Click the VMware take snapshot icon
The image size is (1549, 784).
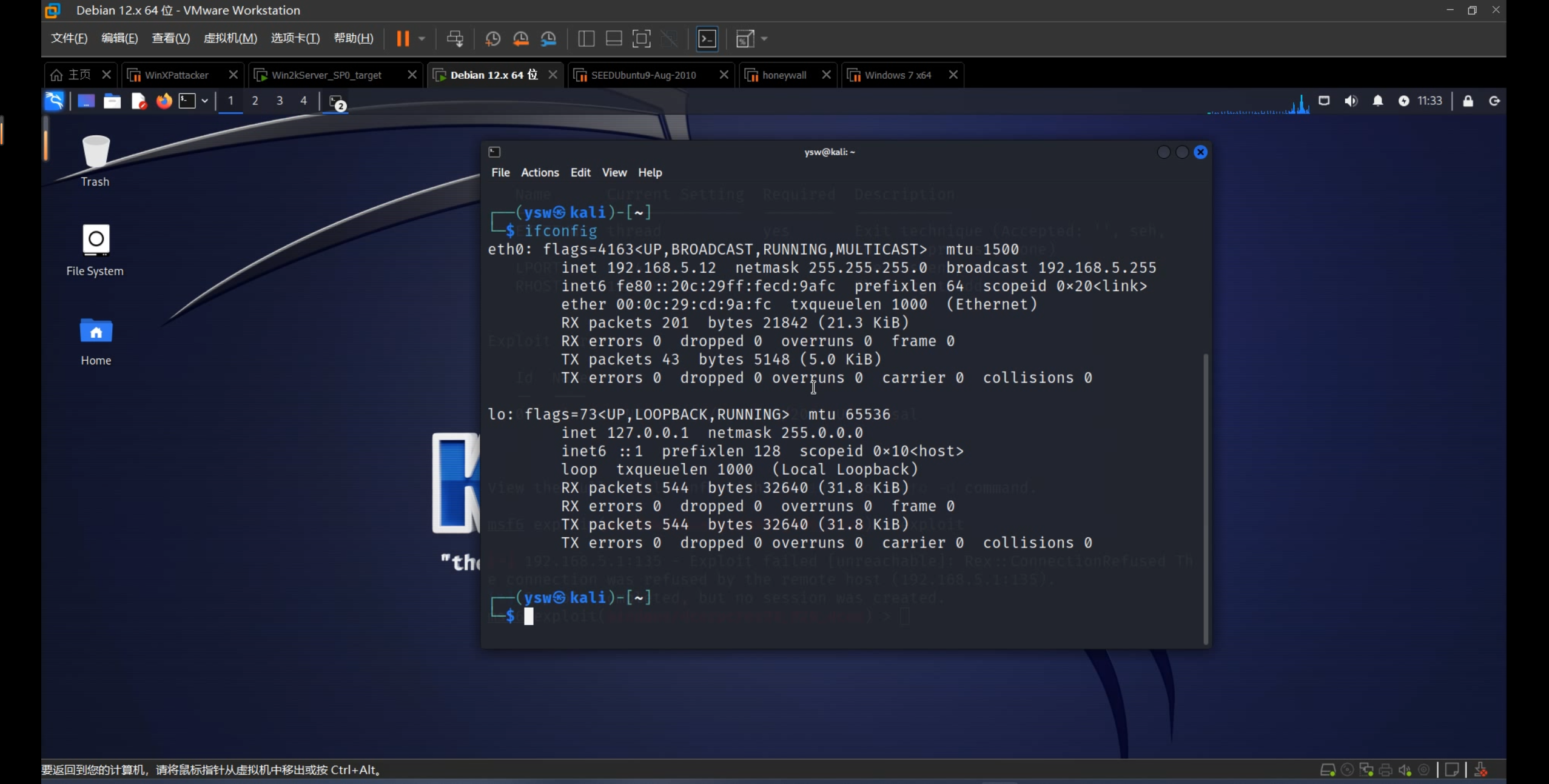point(492,39)
